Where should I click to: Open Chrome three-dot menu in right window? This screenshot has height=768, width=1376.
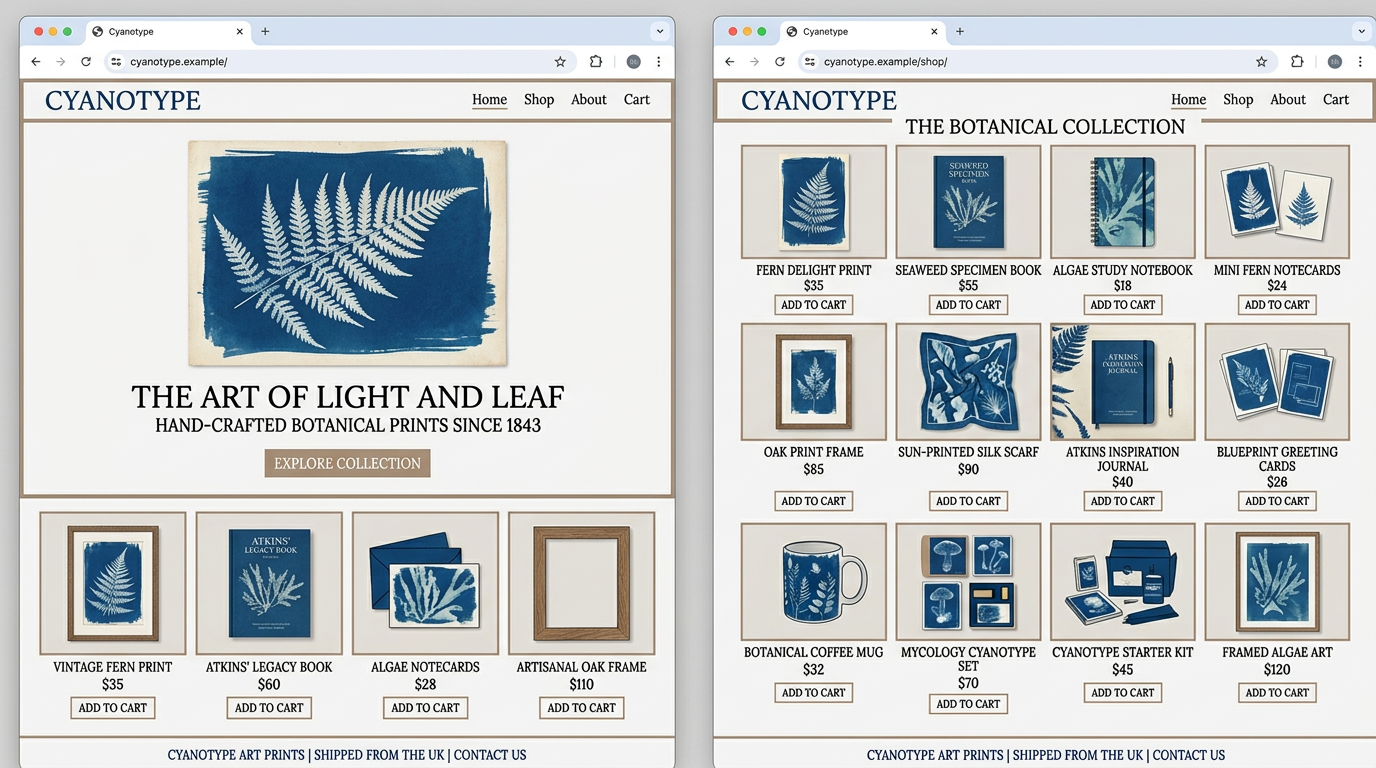coord(1360,62)
